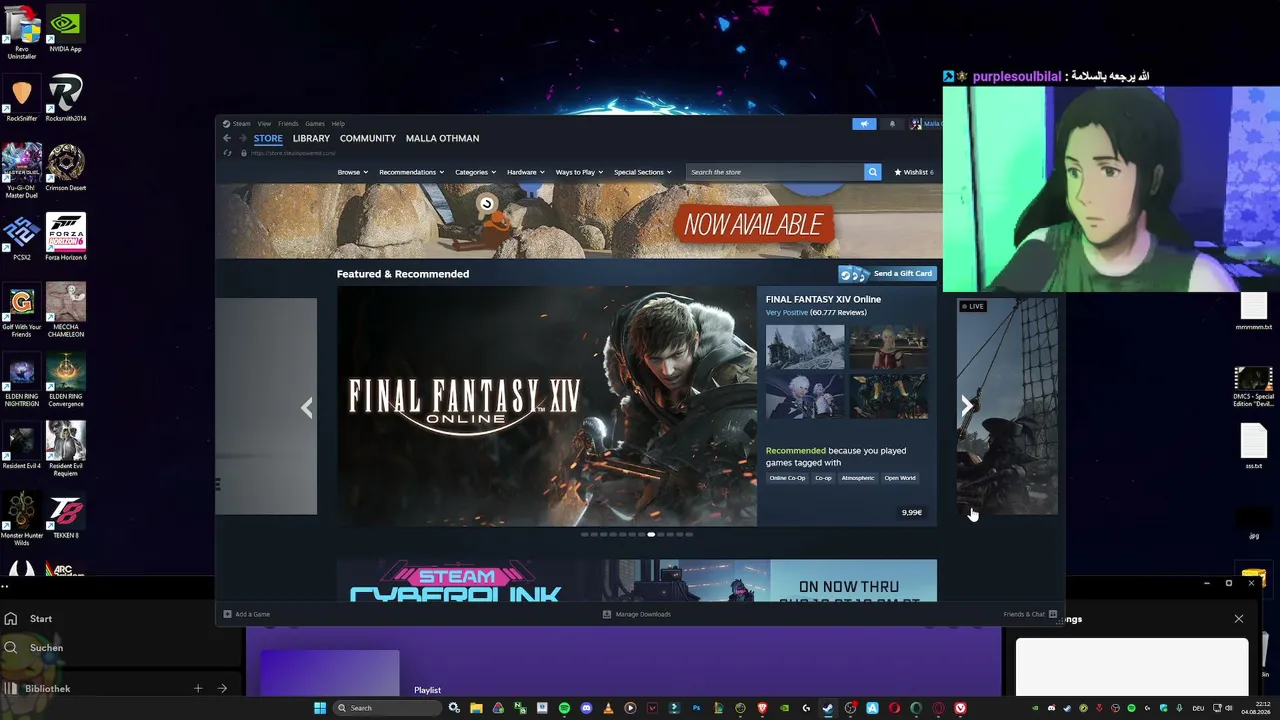Open the Hardware dropdown menu
The image size is (1280, 720).
pyautogui.click(x=525, y=172)
